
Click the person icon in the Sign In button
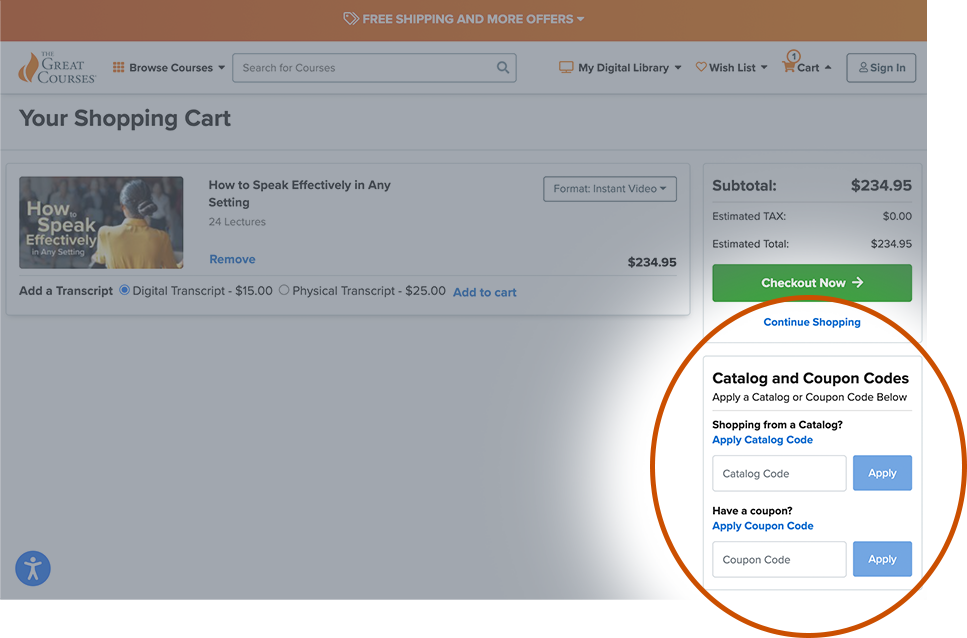[864, 67]
